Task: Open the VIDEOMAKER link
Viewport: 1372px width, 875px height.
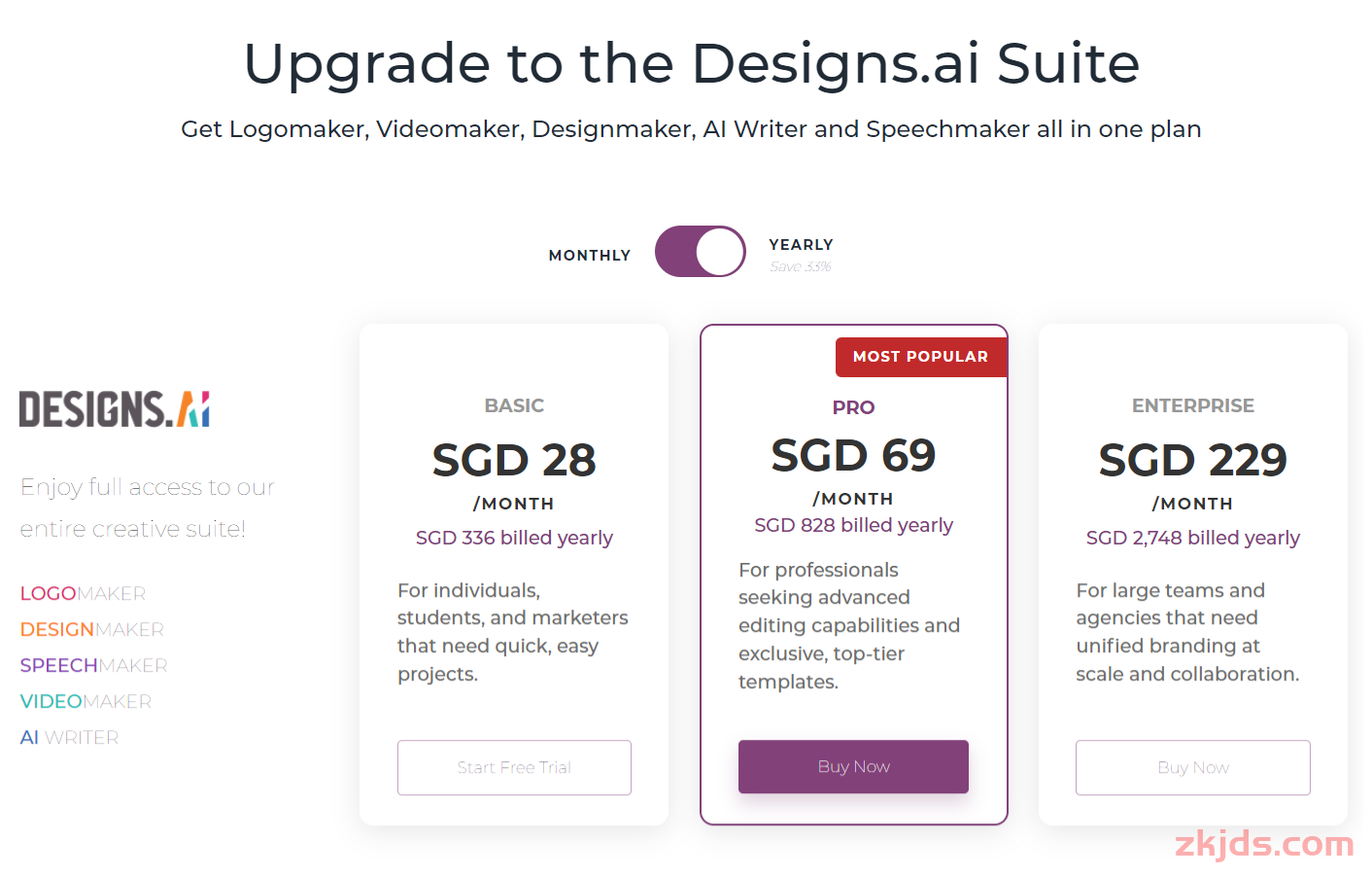Action: pyautogui.click(x=86, y=701)
